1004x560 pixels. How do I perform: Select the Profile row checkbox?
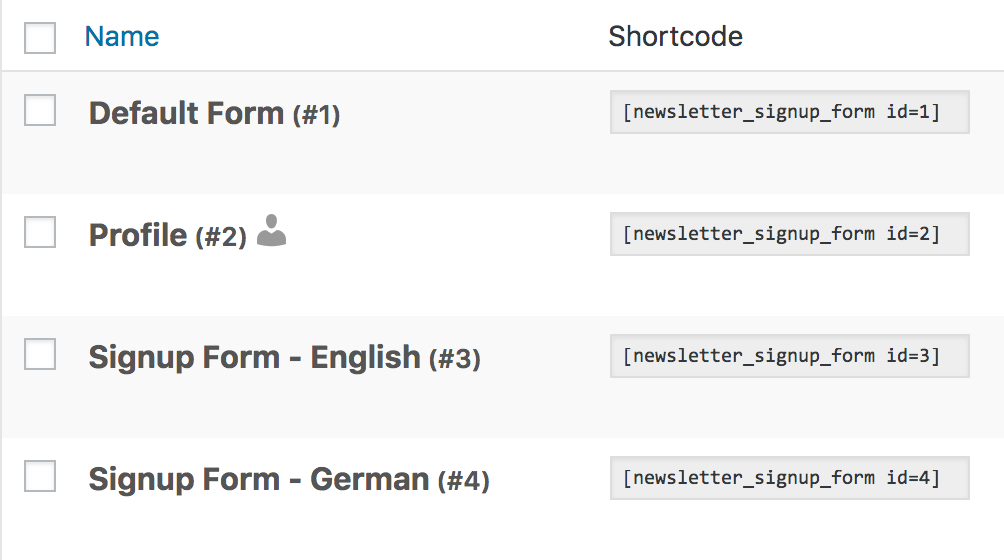(40, 233)
